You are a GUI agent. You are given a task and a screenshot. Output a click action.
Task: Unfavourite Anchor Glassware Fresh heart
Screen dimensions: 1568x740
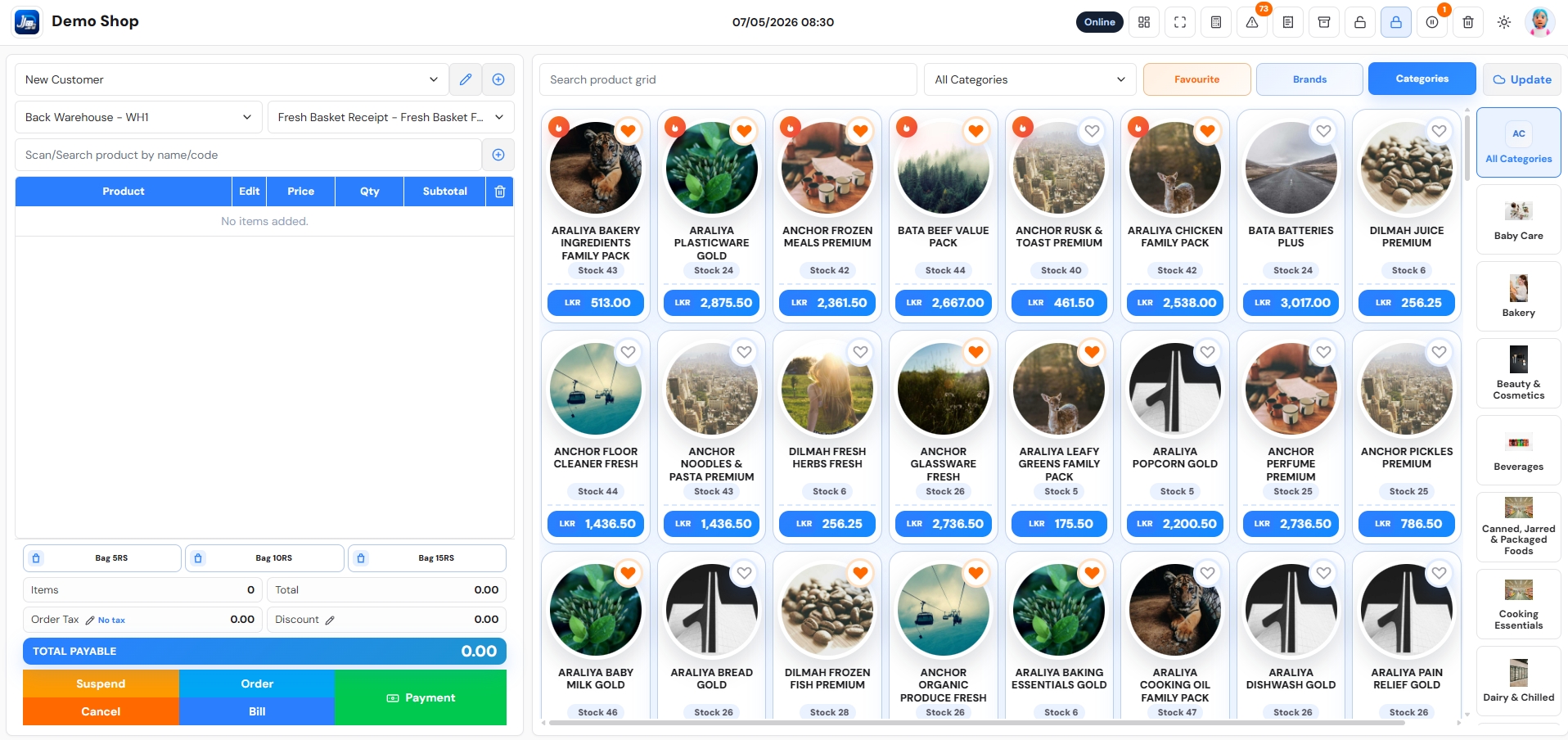(x=975, y=352)
